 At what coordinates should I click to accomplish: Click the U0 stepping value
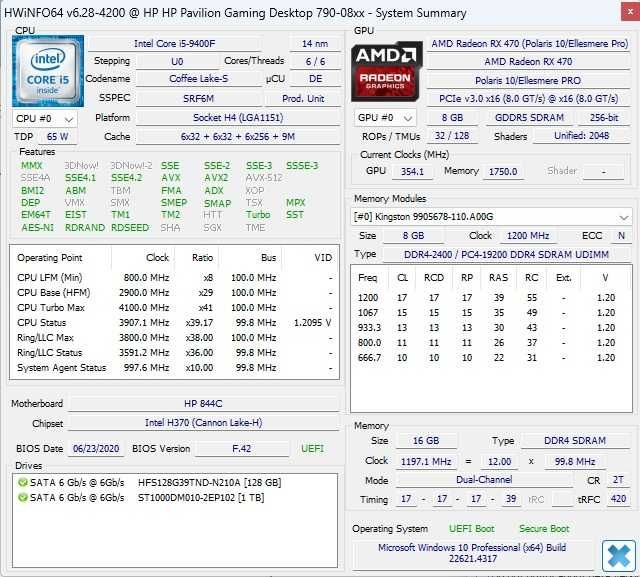pyautogui.click(x=177, y=62)
